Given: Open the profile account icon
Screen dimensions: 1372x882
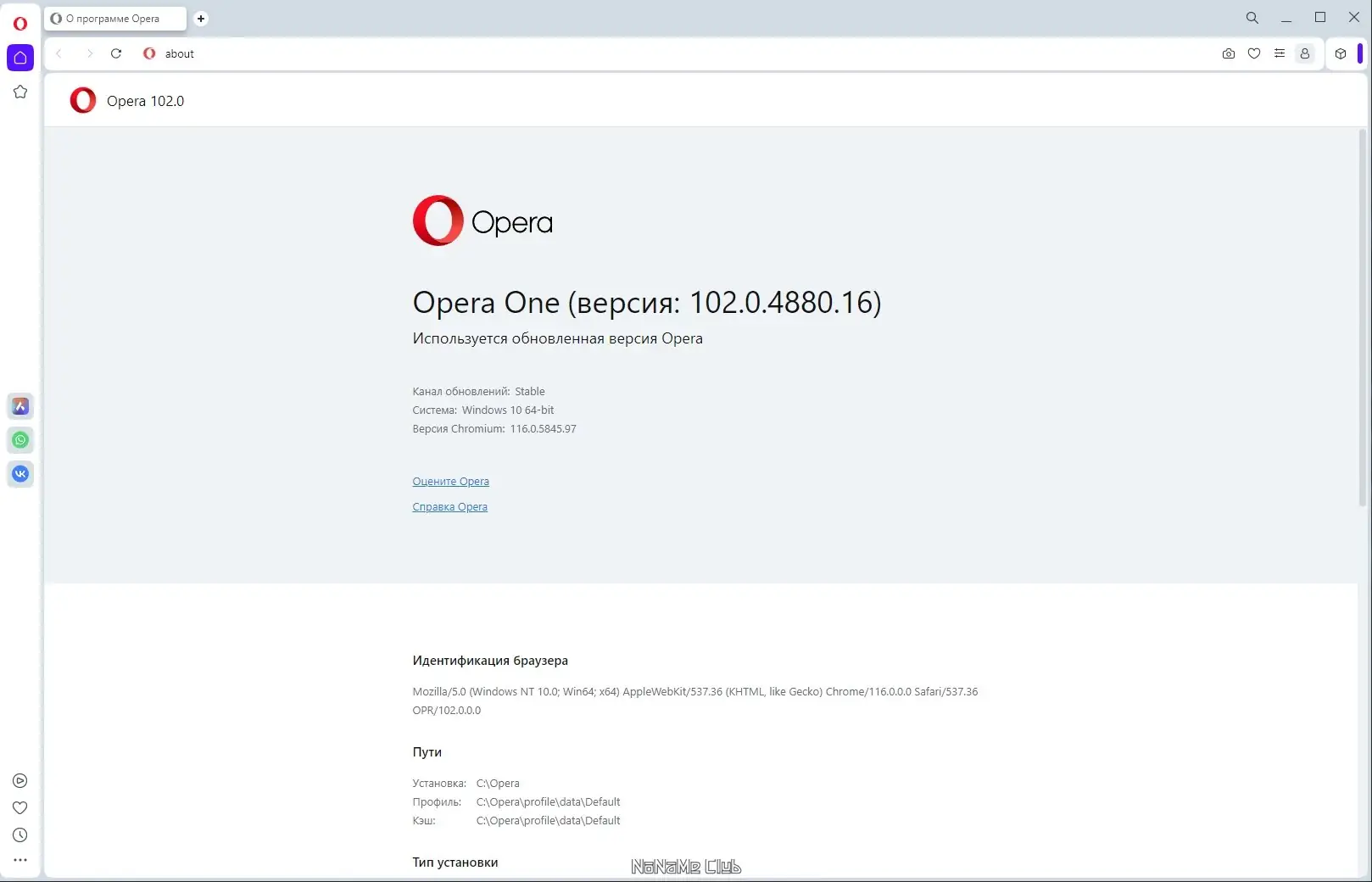Looking at the screenshot, I should (x=1305, y=53).
